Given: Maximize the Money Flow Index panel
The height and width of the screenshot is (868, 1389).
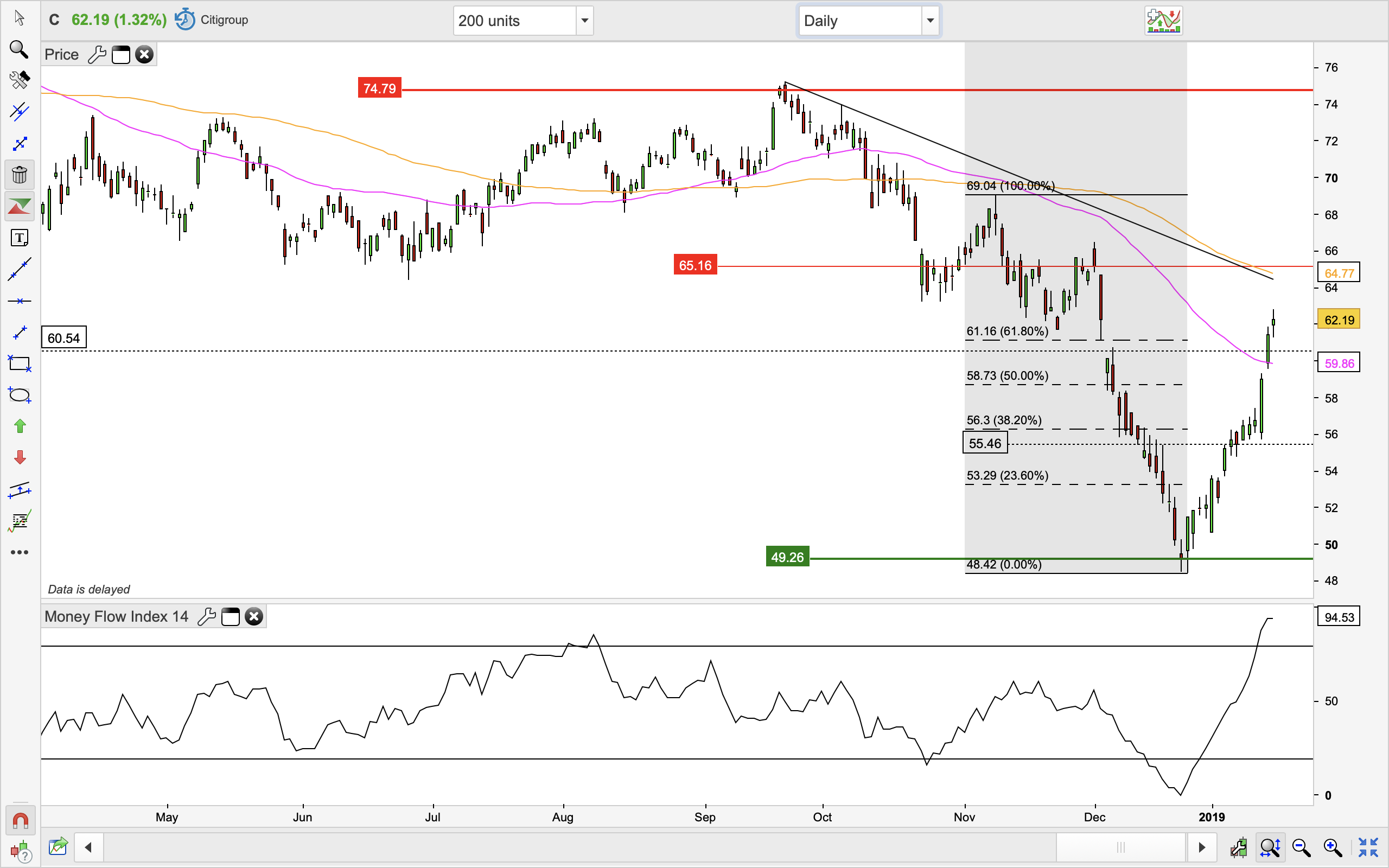Looking at the screenshot, I should (x=231, y=617).
